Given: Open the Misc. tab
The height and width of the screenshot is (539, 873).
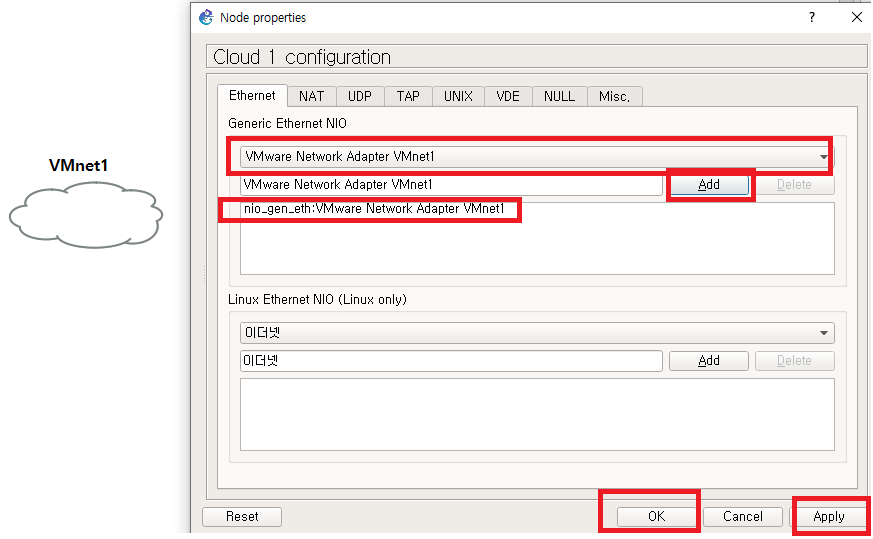Looking at the screenshot, I should click(x=615, y=96).
